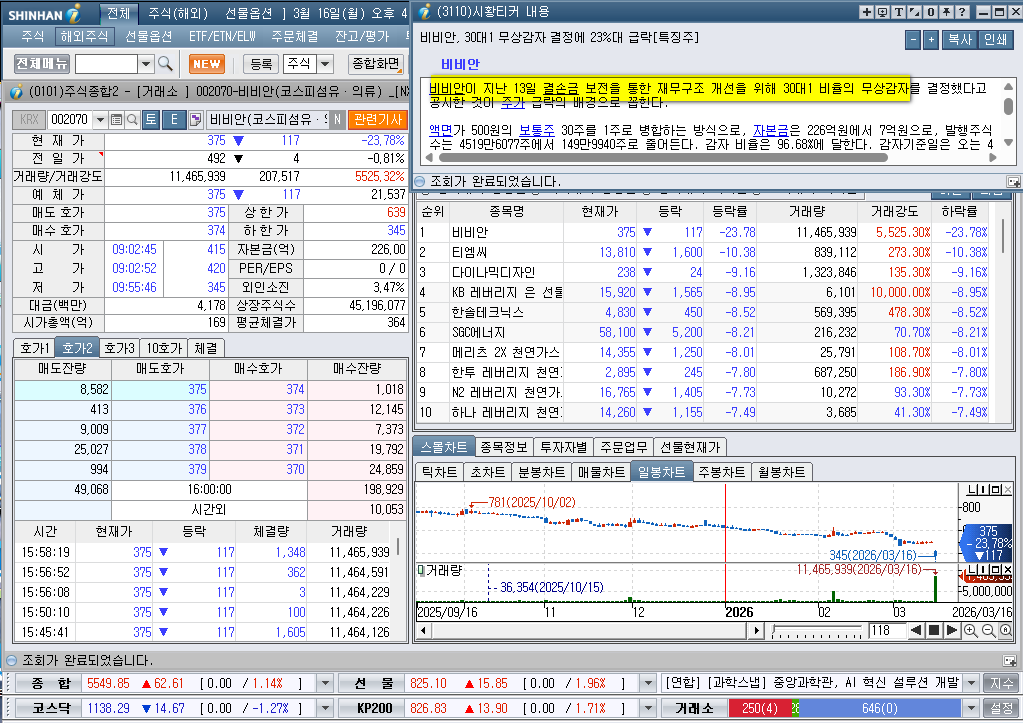Select 티엠씨 row in ranking table
1023x723 pixels.
click(x=704, y=253)
